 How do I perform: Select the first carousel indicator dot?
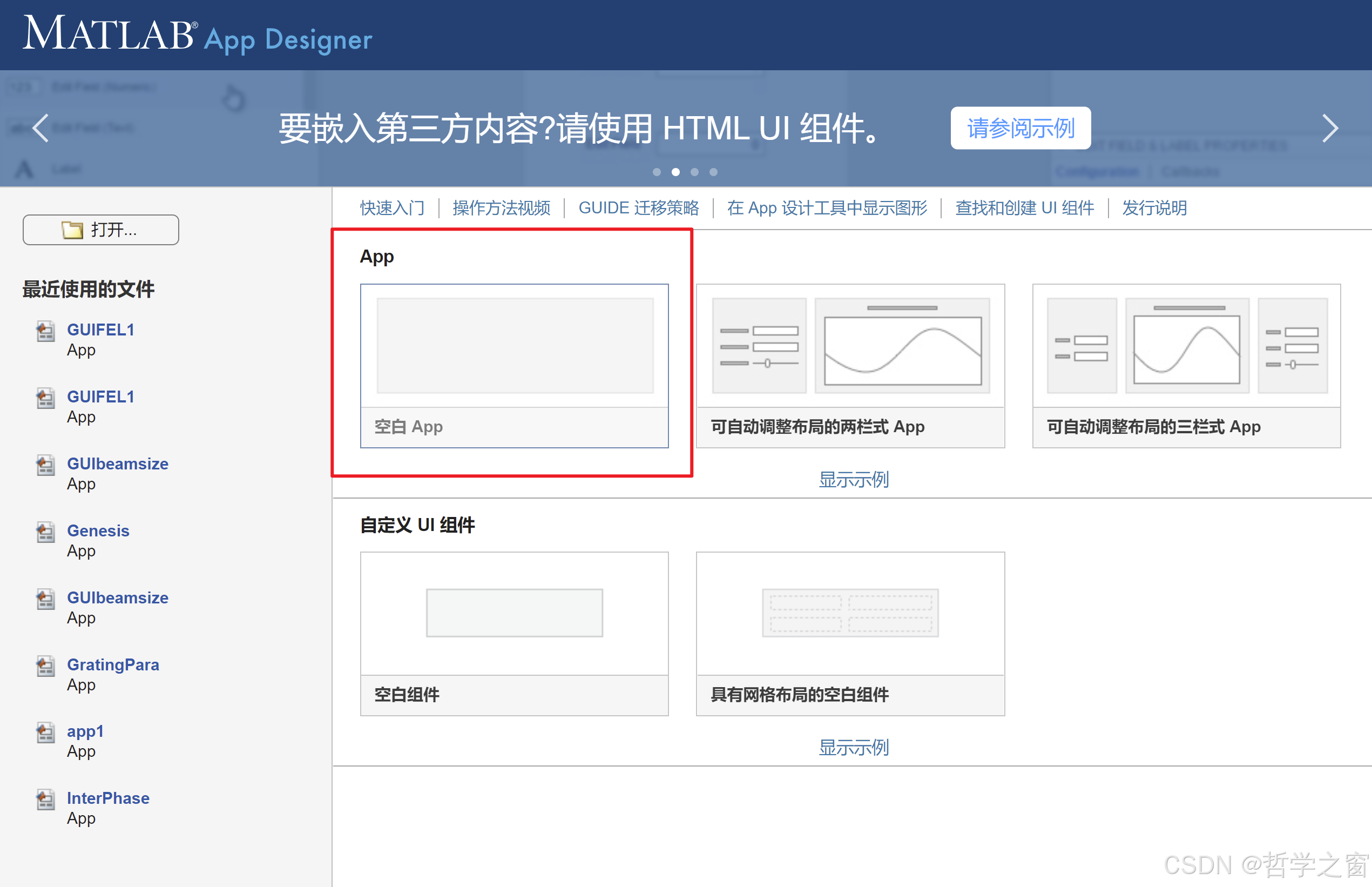tap(657, 172)
